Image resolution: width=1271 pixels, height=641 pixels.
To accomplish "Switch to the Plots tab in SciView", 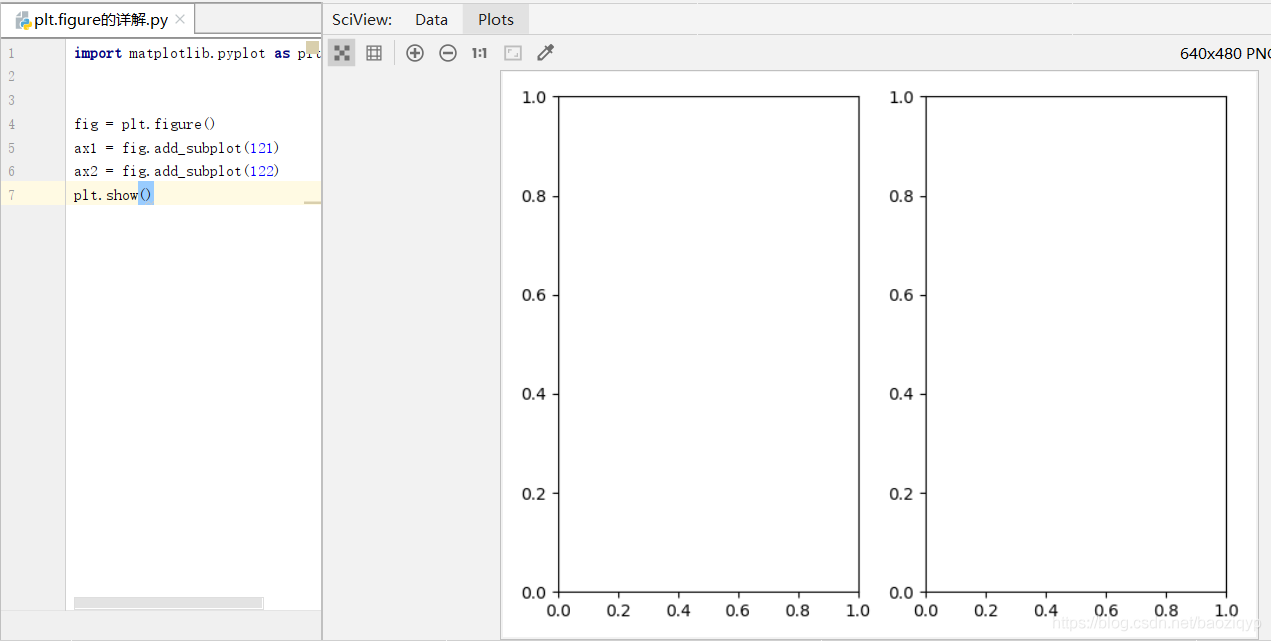I will [496, 19].
